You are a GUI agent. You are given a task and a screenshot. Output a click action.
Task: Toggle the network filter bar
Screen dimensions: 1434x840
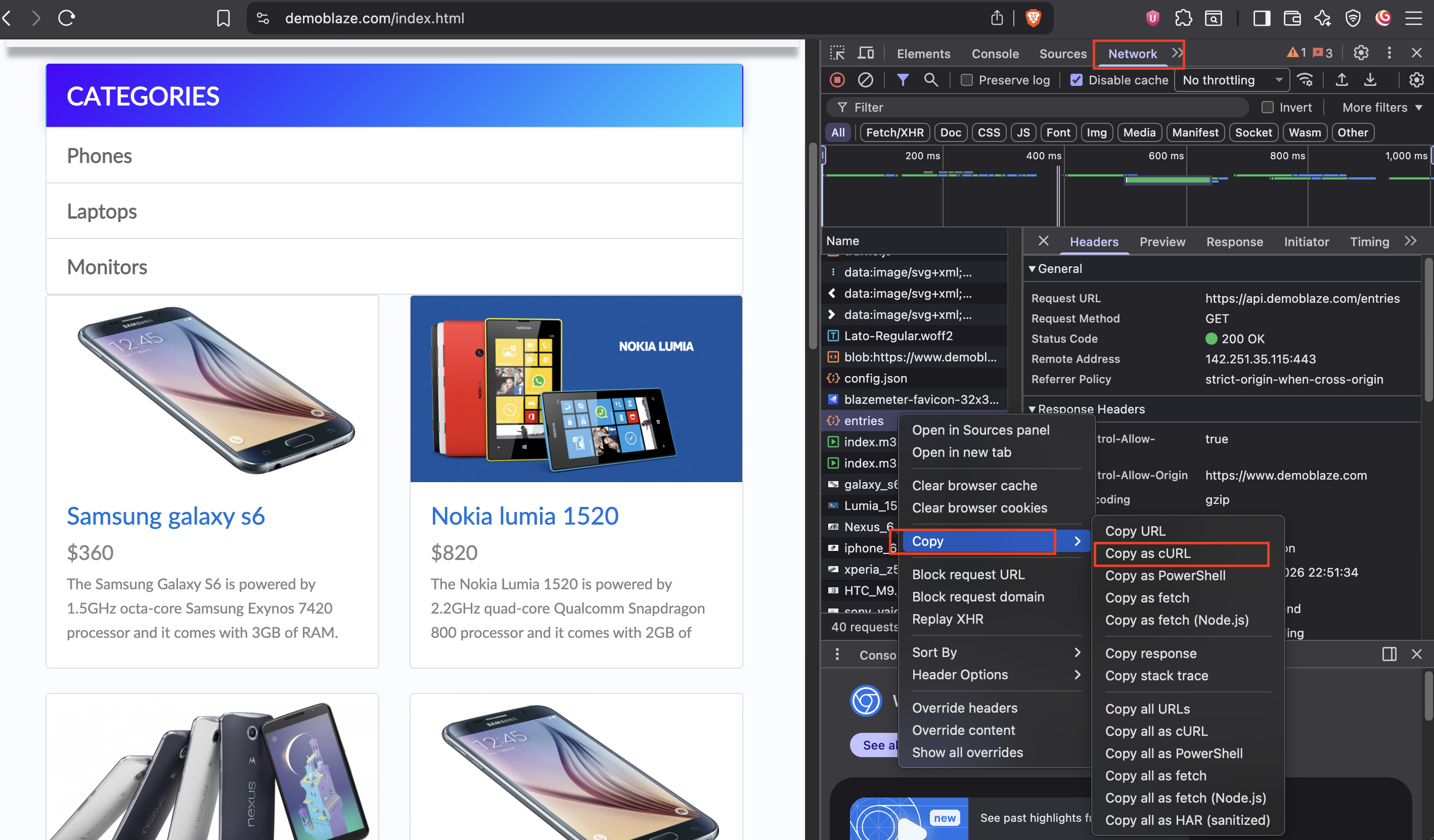click(903, 80)
